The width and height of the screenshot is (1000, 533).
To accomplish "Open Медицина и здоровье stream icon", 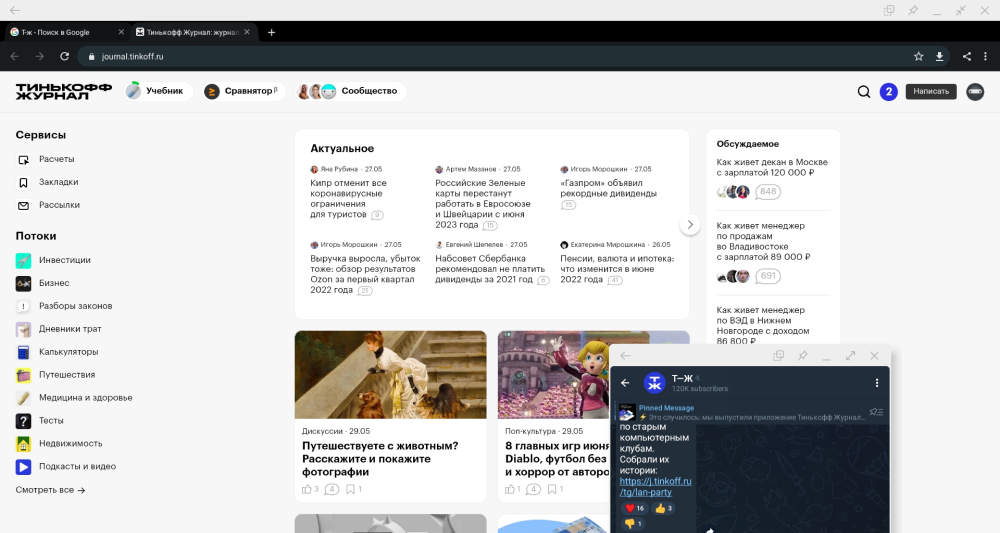I will [x=24, y=398].
